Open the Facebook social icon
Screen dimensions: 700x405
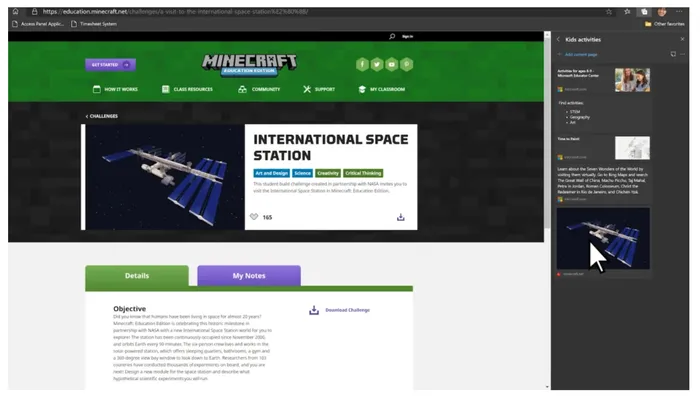click(362, 65)
